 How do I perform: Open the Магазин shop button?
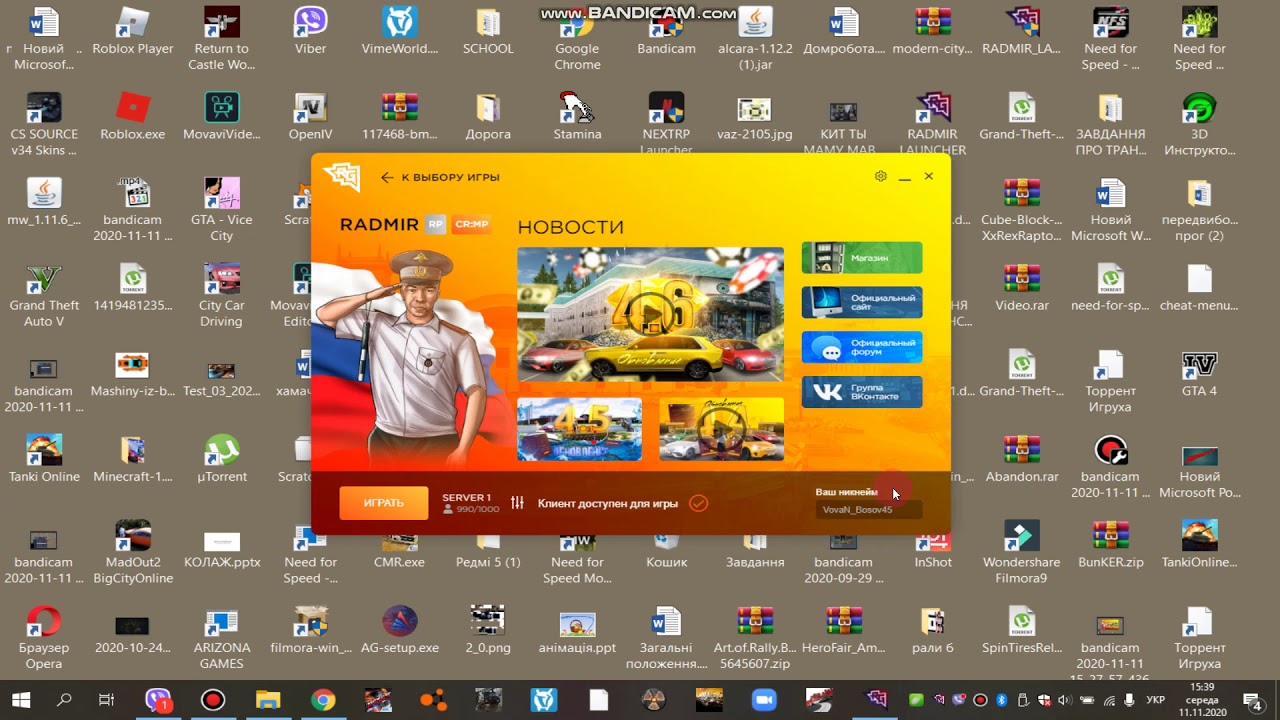(862, 257)
